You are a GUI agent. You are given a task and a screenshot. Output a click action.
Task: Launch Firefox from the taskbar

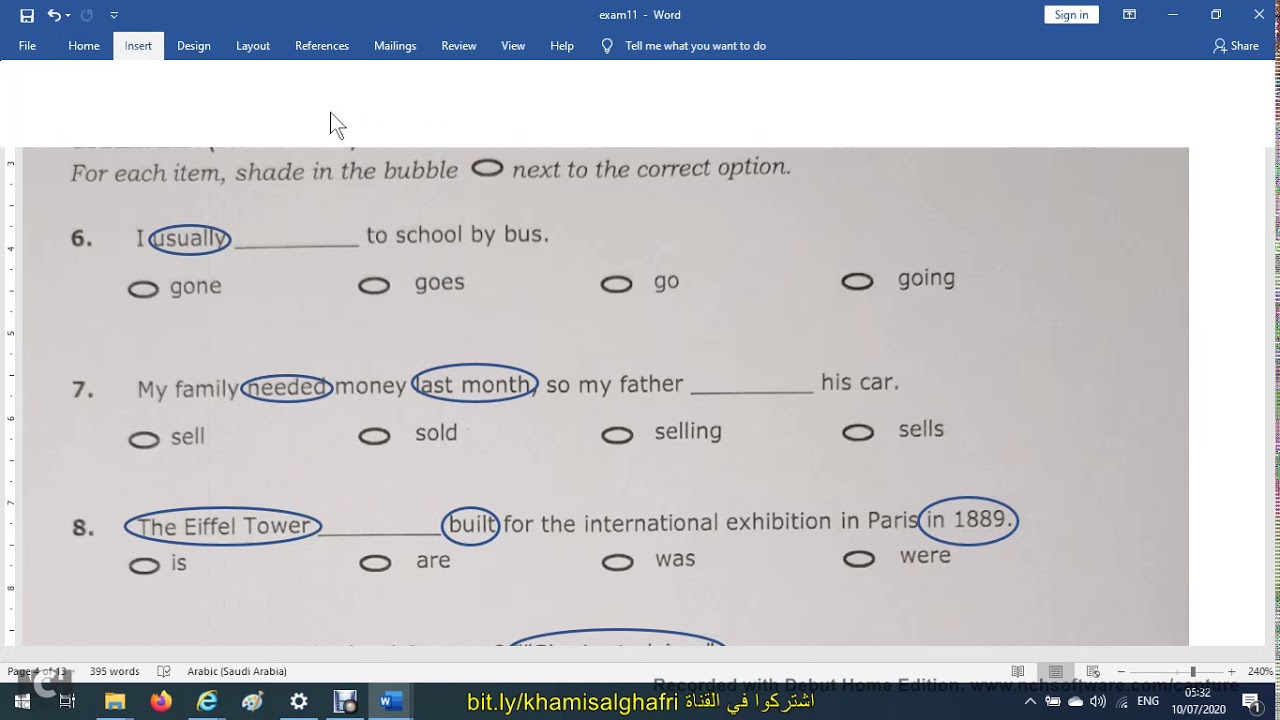(161, 701)
